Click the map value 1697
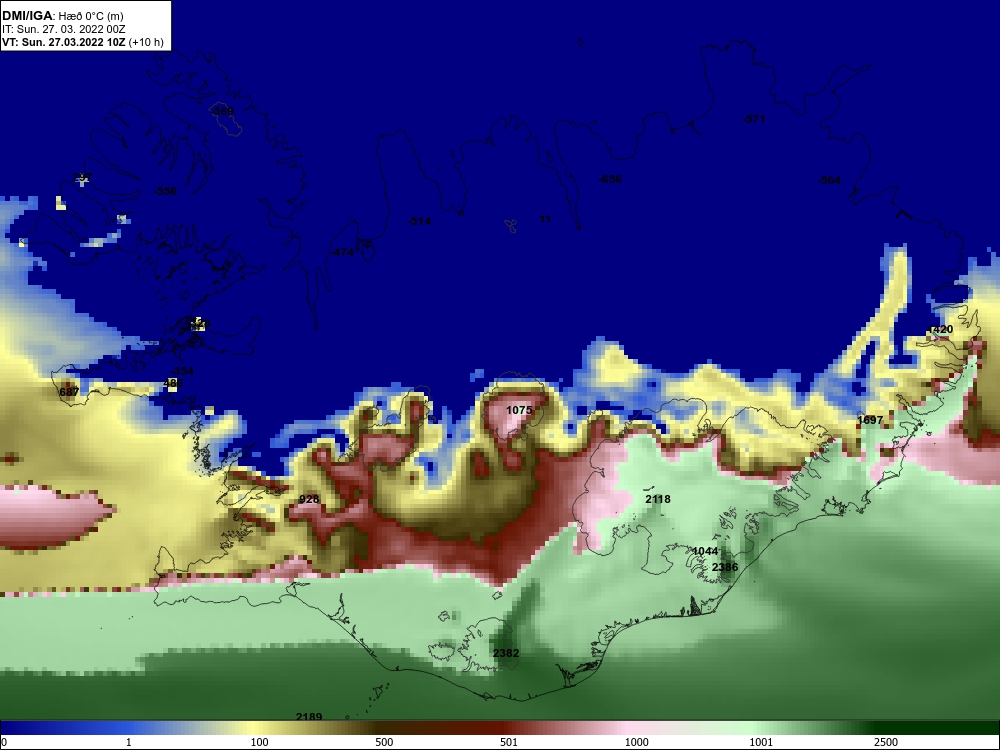Viewport: 1000px width, 750px height. pos(870,420)
